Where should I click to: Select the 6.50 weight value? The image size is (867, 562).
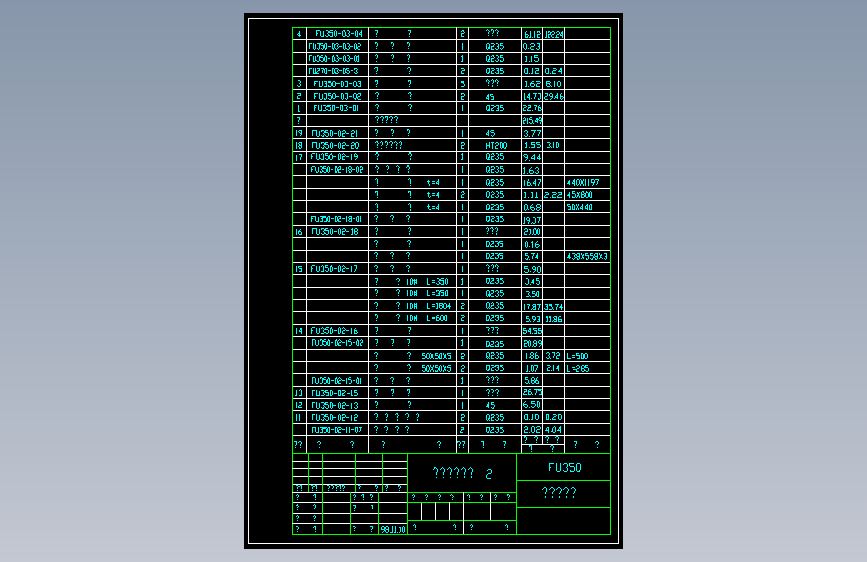[x=531, y=404]
